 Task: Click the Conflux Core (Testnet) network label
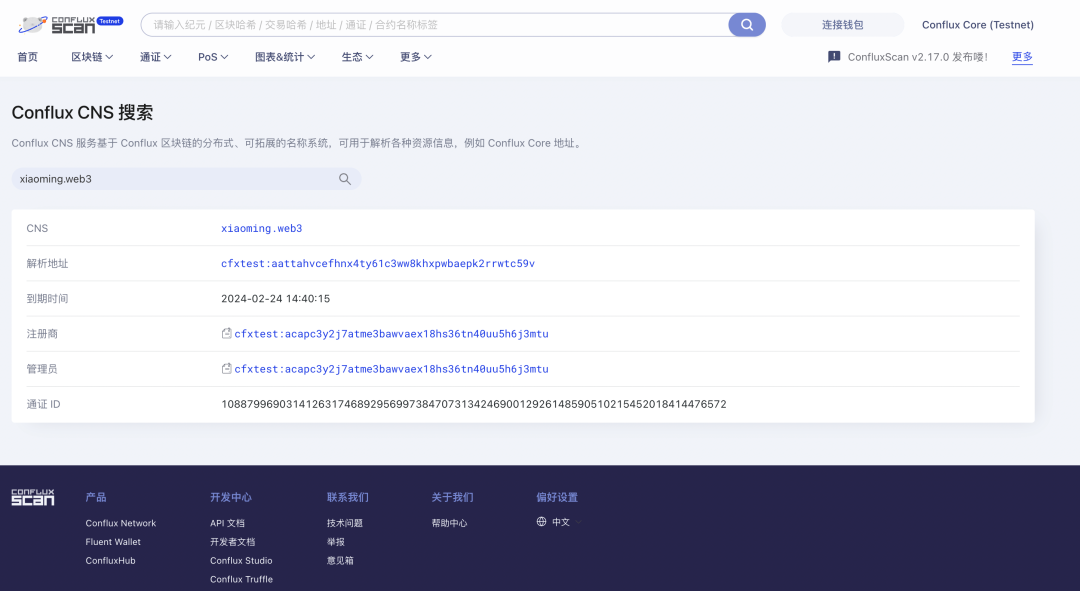tap(977, 25)
